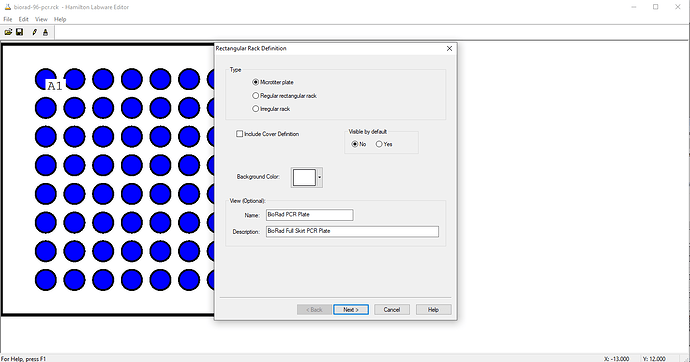
Task: Open the Edit menu
Action: (23, 19)
